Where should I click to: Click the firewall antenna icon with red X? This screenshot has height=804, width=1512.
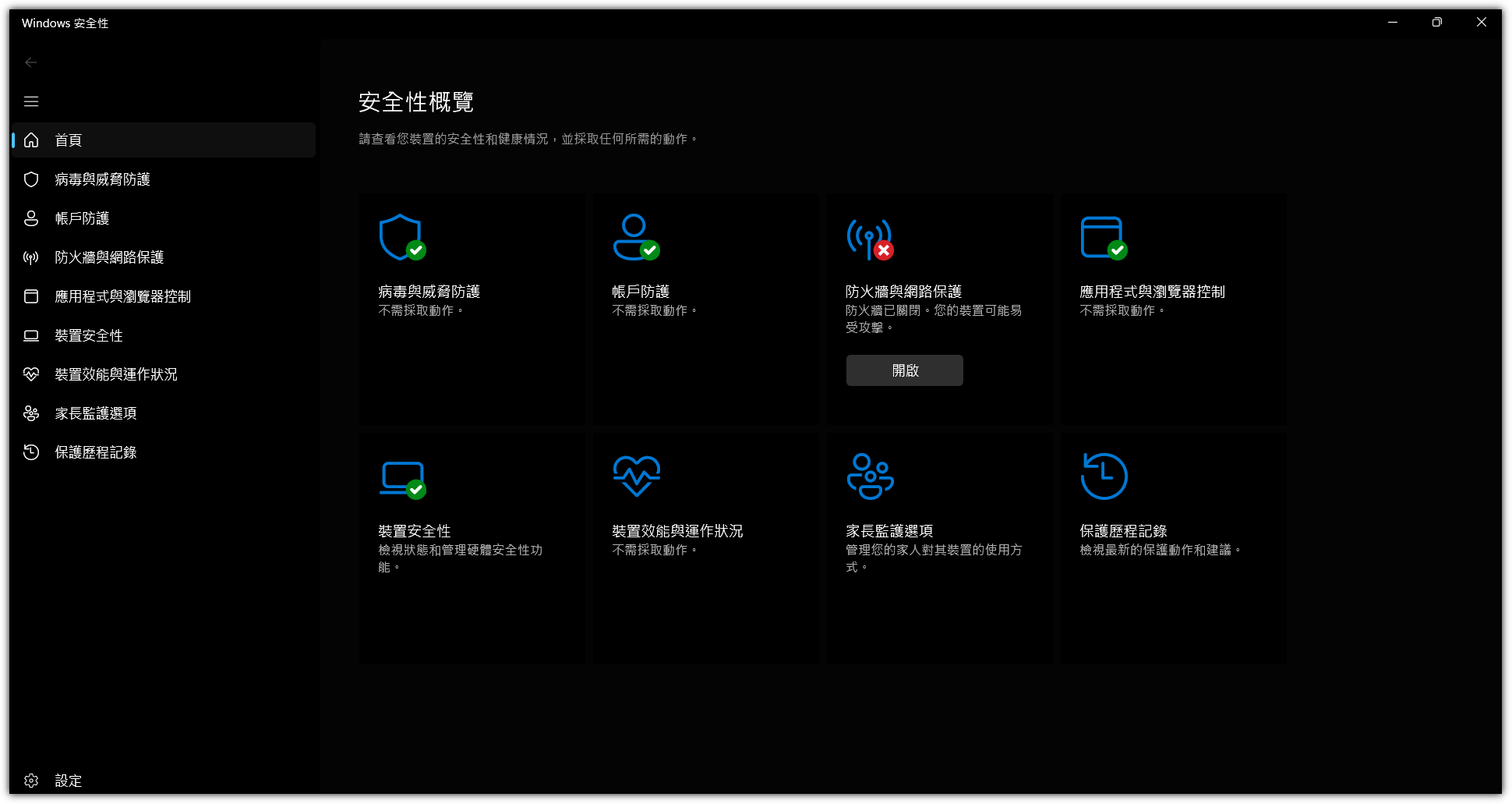coord(870,239)
